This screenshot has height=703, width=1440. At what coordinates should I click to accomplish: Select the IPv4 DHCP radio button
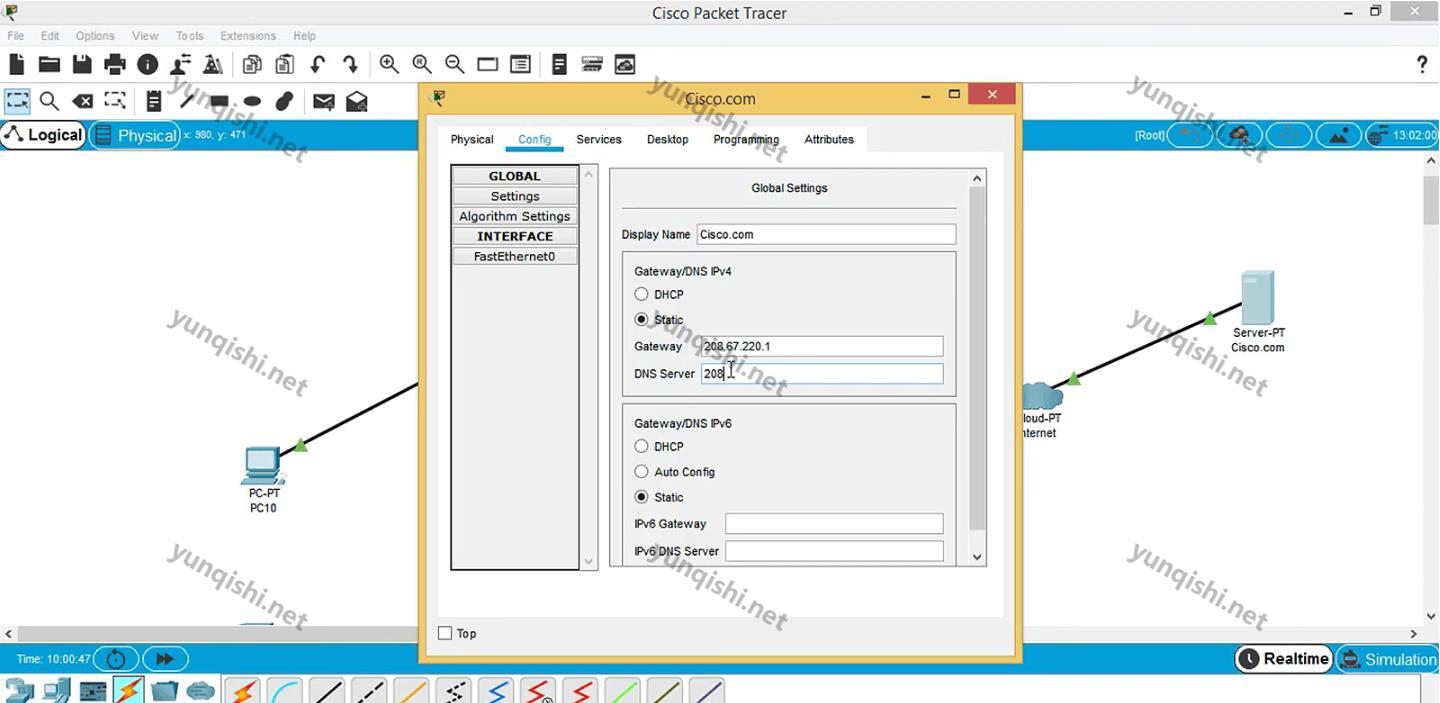click(x=641, y=294)
